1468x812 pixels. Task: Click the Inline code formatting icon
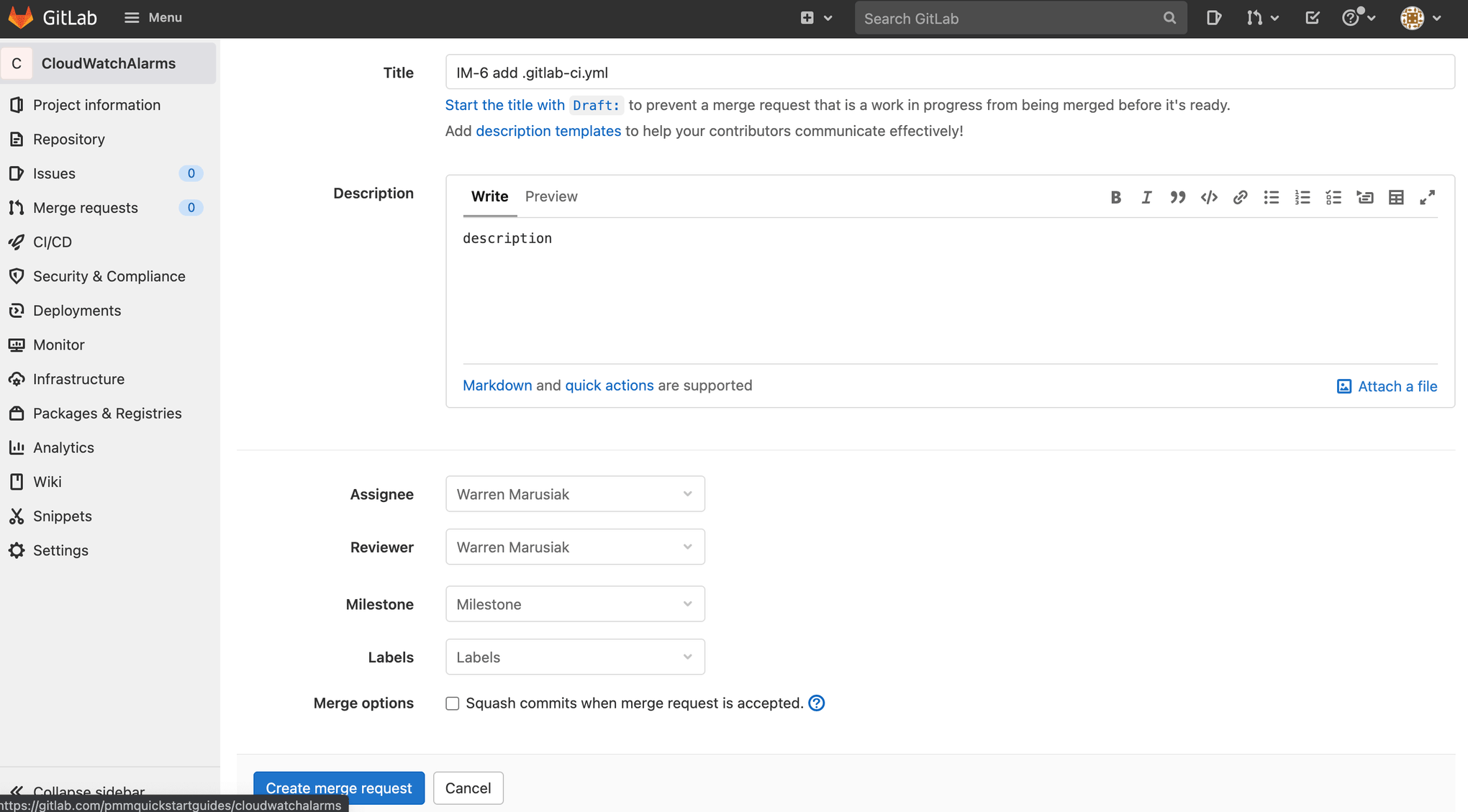(x=1208, y=197)
